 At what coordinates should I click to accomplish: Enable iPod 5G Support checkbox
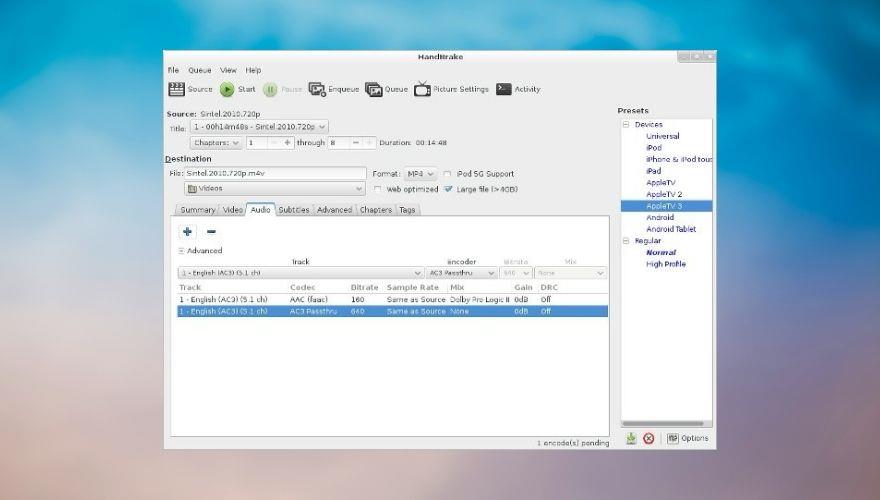448,174
